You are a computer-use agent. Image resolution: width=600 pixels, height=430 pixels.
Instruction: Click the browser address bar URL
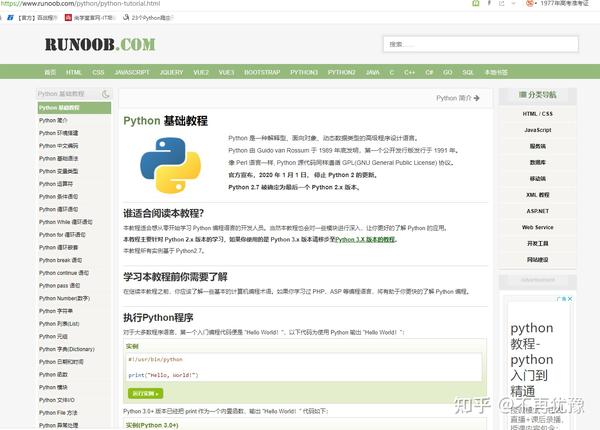pyautogui.click(x=80, y=3)
